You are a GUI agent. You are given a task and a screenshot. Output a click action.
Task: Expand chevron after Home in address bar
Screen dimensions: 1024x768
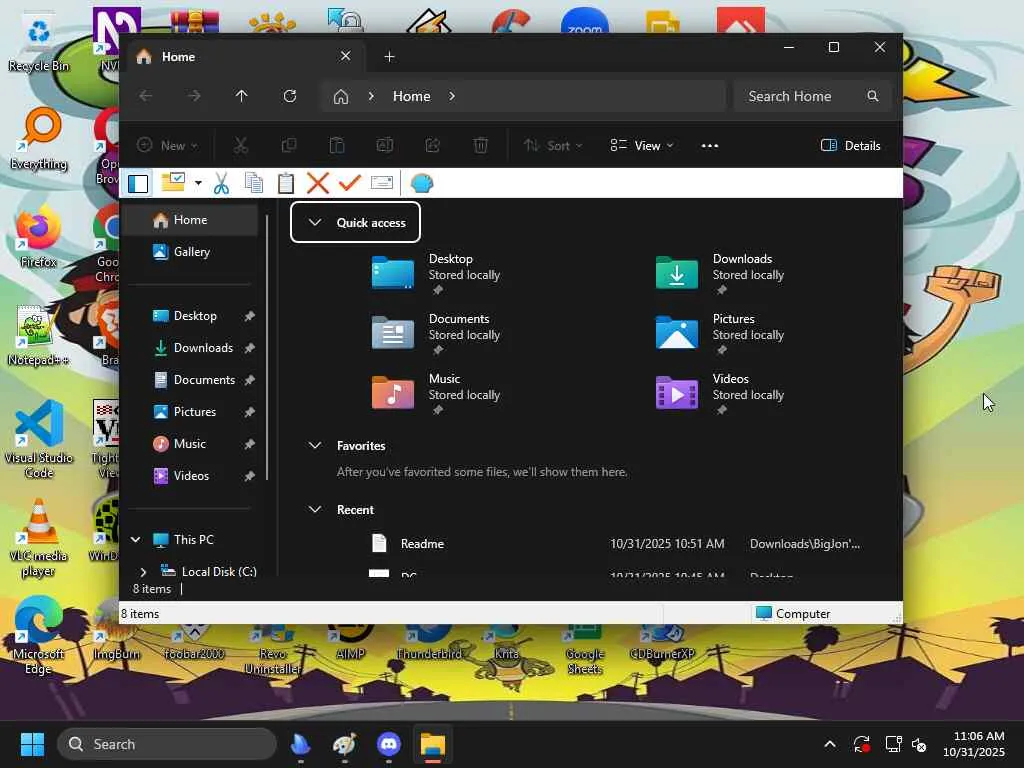pyautogui.click(x=452, y=96)
